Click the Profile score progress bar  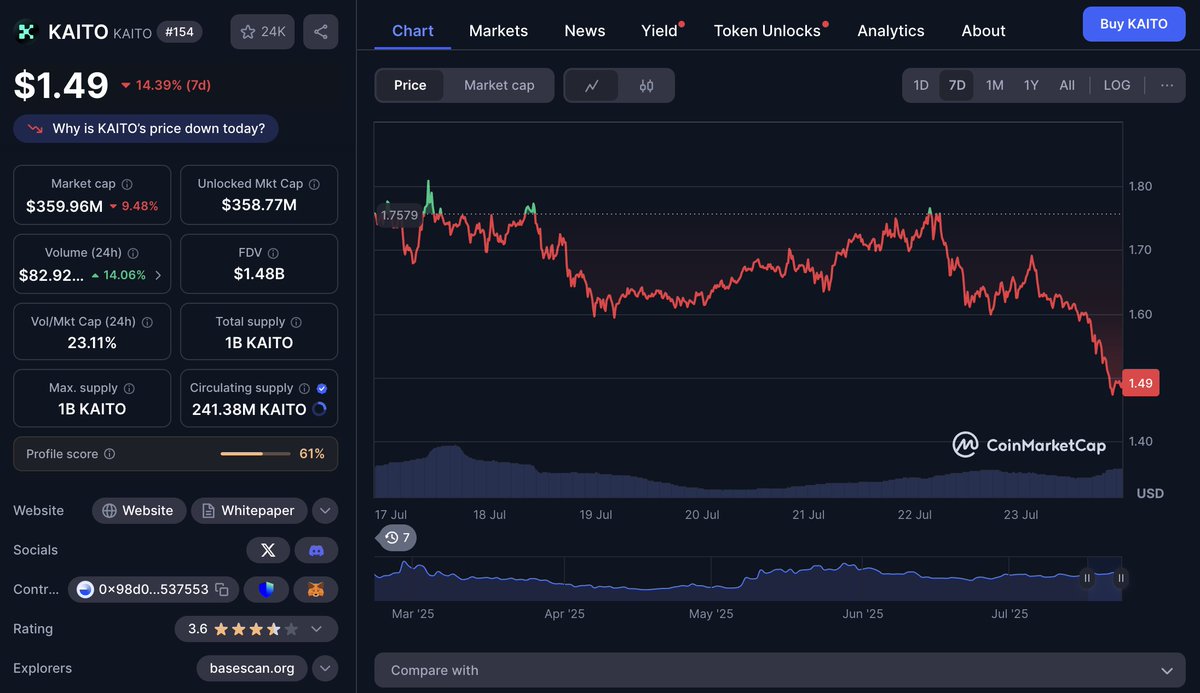pos(256,454)
